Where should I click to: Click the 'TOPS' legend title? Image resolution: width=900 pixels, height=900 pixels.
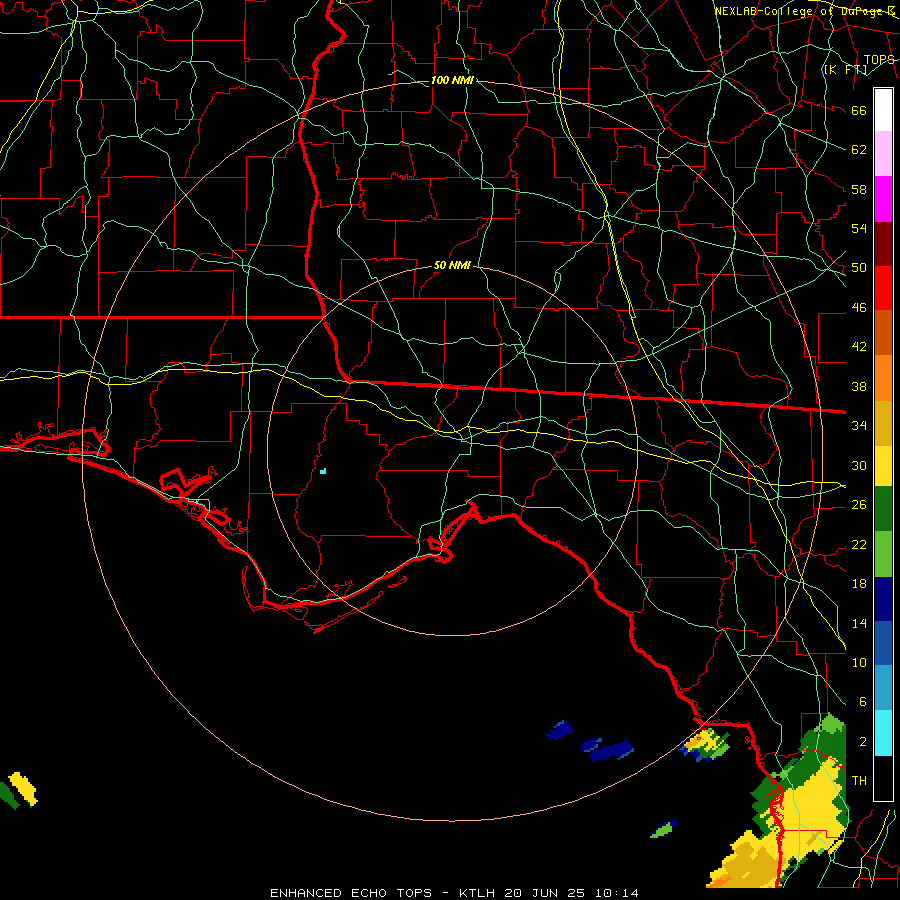(879, 59)
